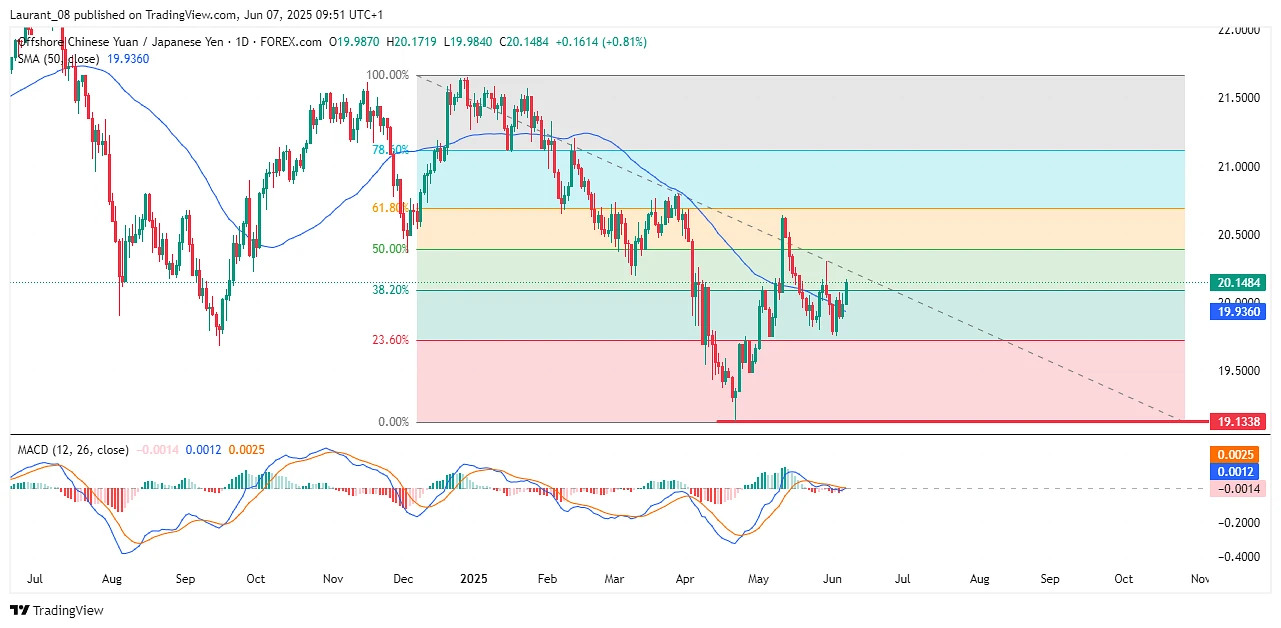
Task: Select the MACD (12, 26, close) indicator legend
Action: click(73, 450)
